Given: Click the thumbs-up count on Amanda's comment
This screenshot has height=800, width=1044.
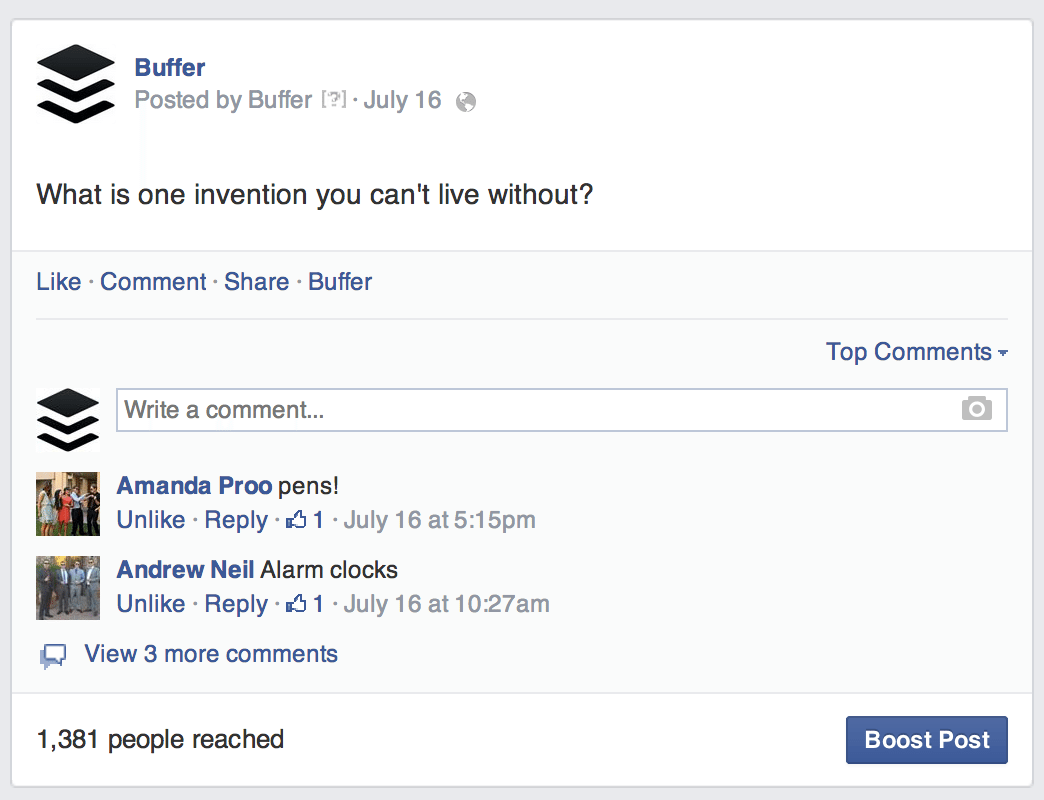Looking at the screenshot, I should 305,520.
